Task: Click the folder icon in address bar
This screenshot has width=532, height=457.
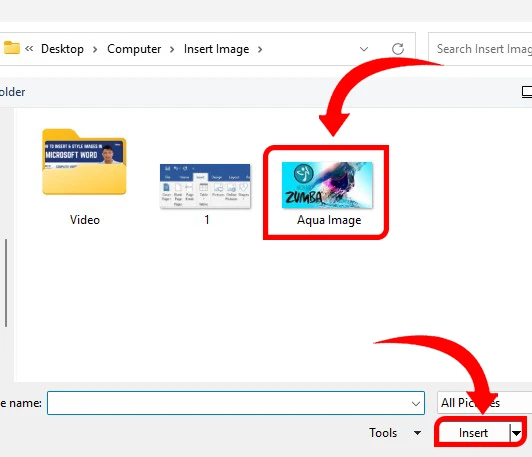Action: click(x=12, y=48)
